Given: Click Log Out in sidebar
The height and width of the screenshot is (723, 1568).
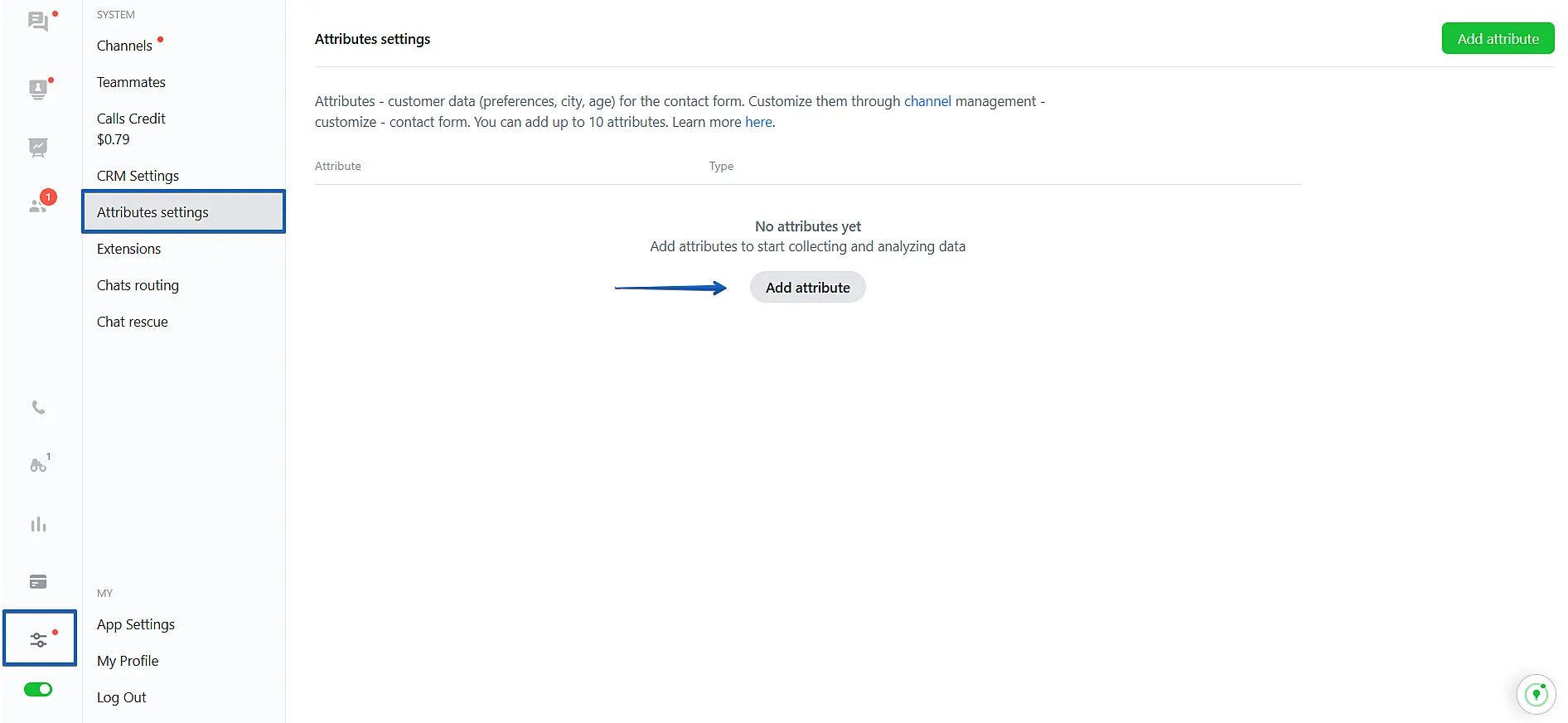Looking at the screenshot, I should tap(121, 697).
